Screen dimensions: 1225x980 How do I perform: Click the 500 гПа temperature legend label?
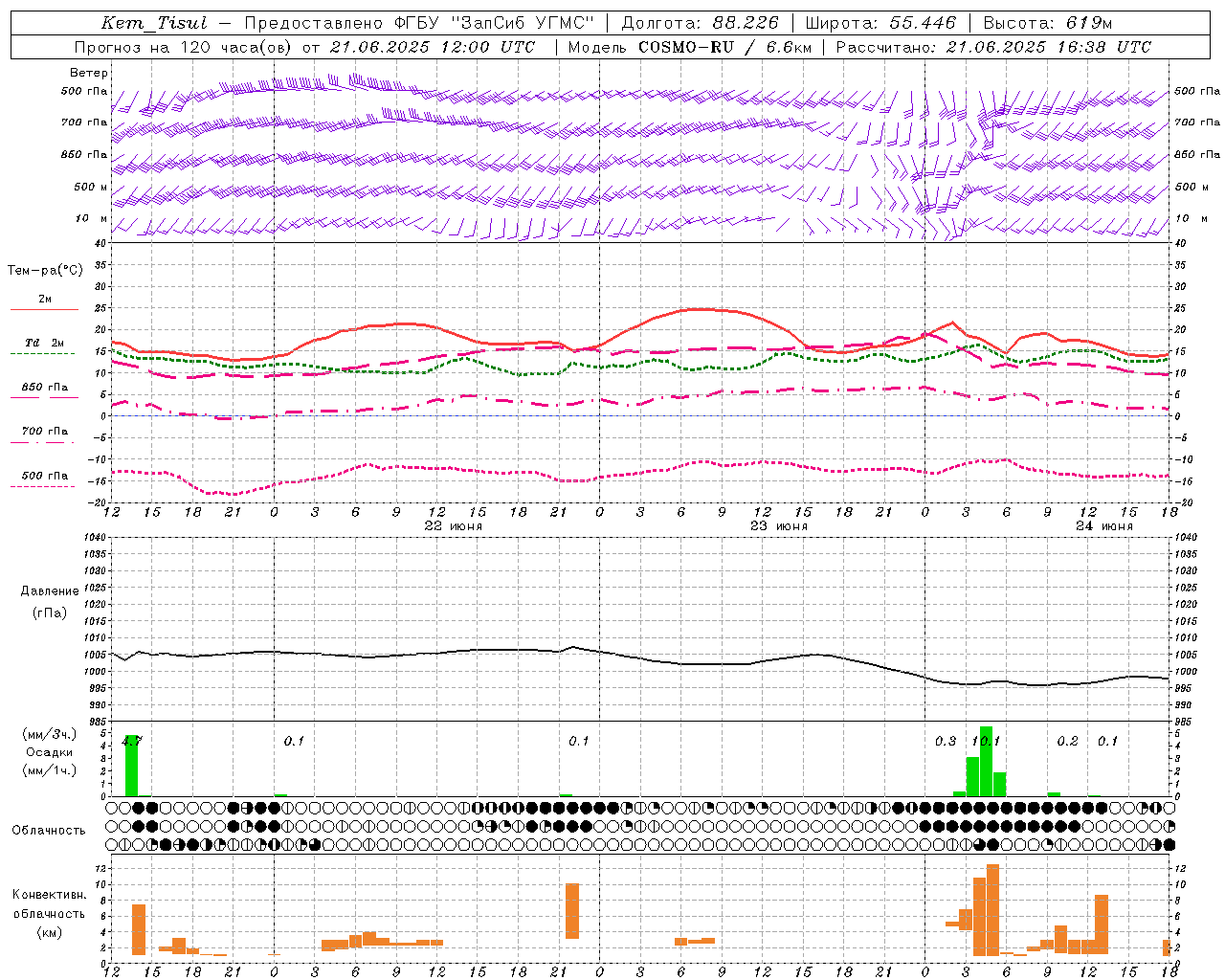[45, 476]
